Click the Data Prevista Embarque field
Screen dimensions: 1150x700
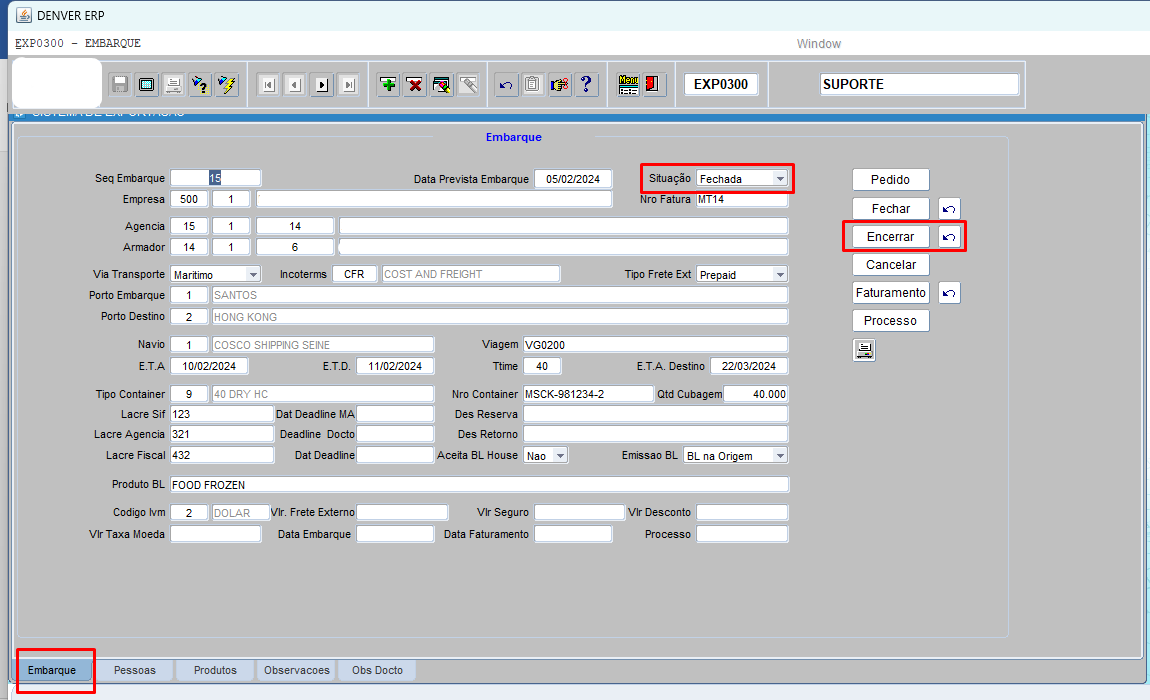(x=573, y=179)
